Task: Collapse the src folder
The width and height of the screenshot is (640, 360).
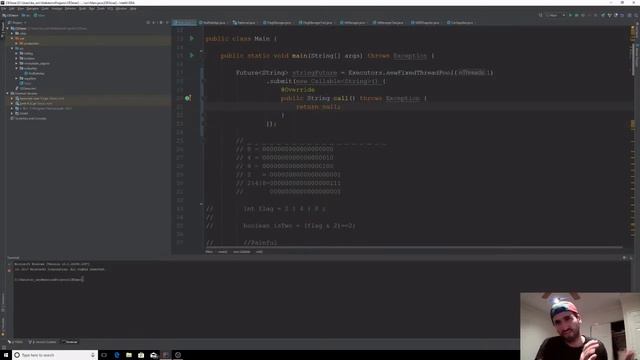Action: pos(12,48)
